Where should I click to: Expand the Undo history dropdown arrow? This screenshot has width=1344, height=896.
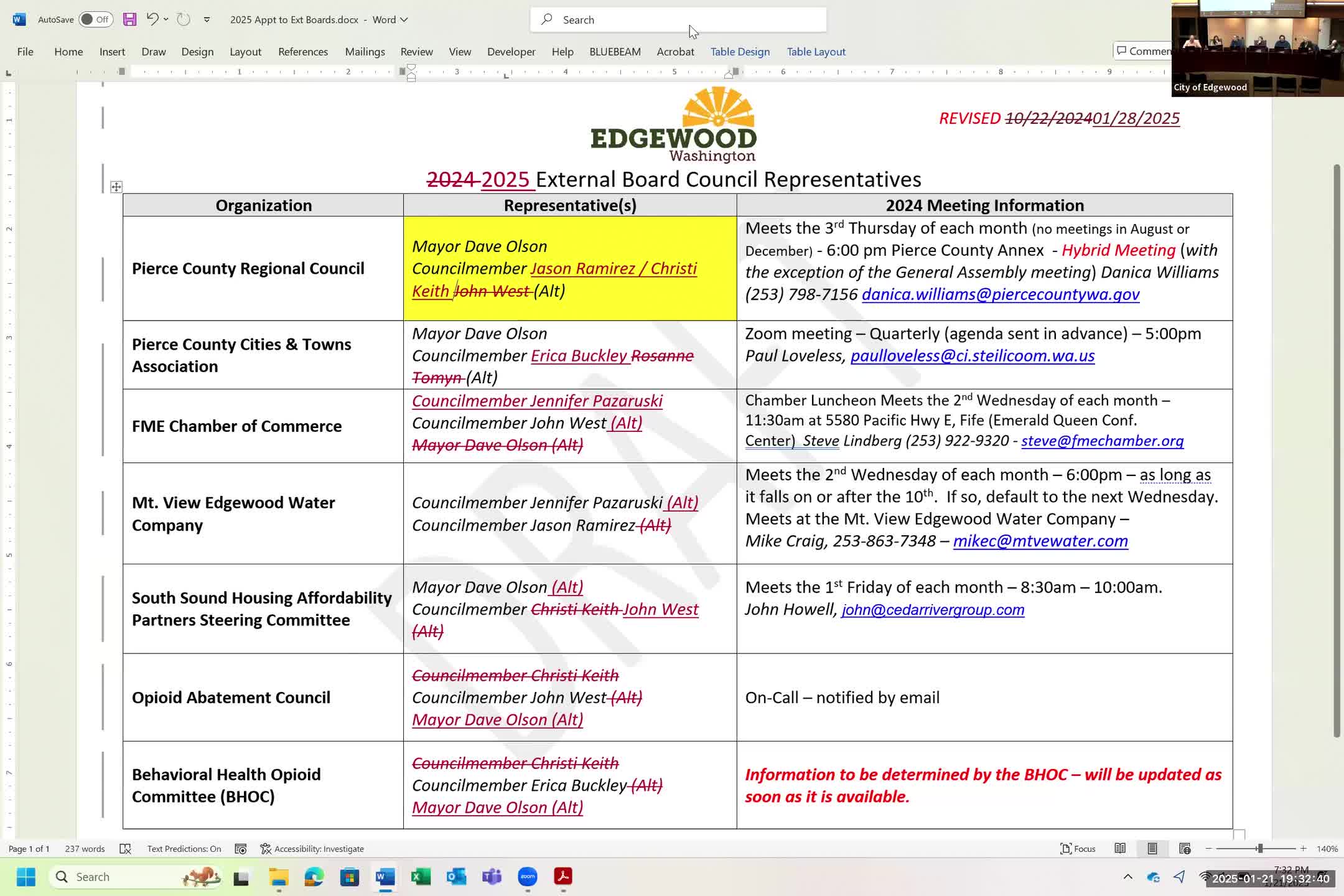point(166,19)
